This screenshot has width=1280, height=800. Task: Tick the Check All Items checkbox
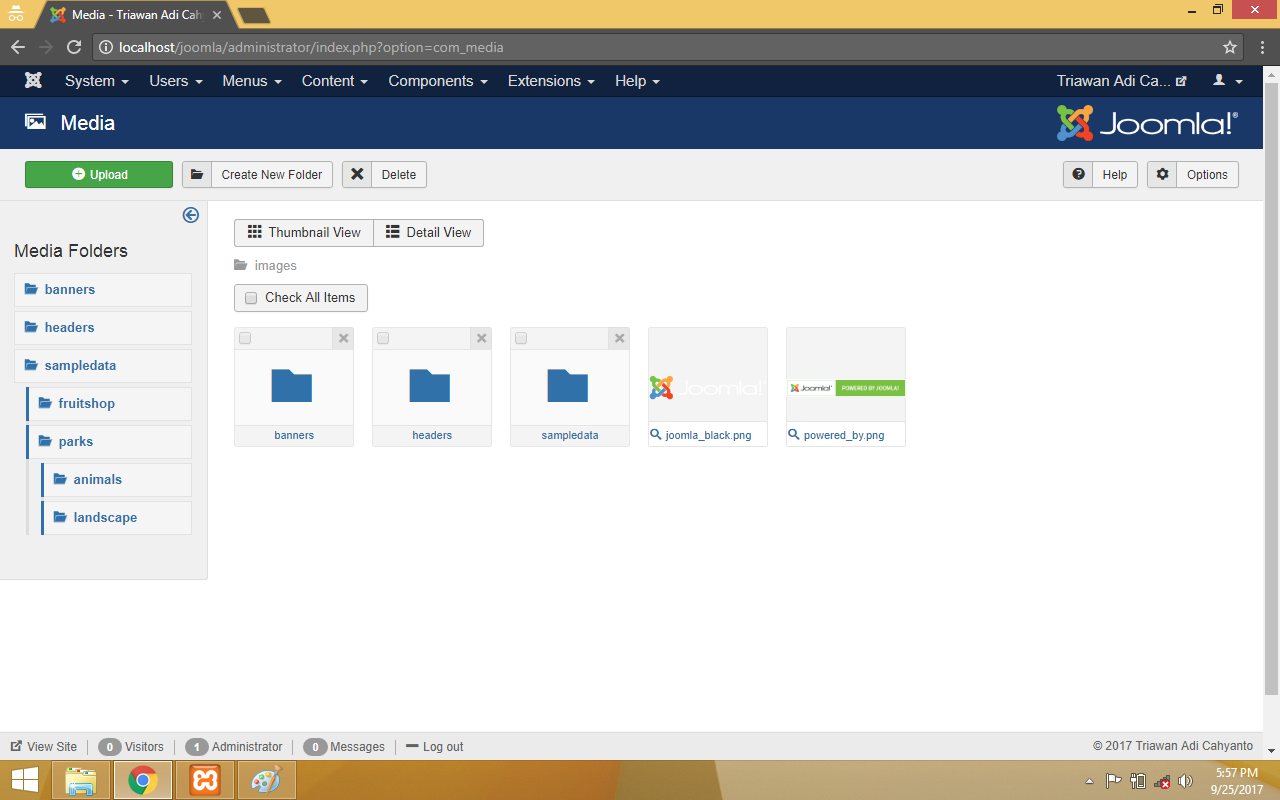pos(251,298)
